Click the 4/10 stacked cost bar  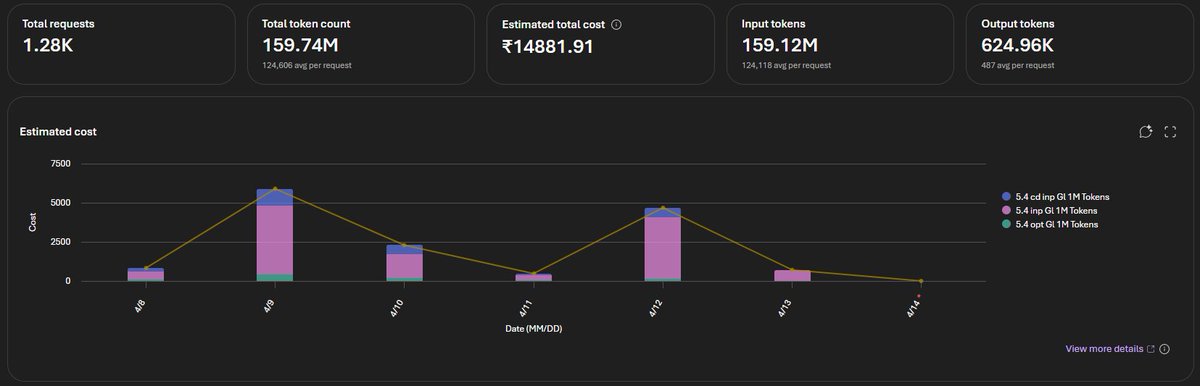pyautogui.click(x=404, y=263)
